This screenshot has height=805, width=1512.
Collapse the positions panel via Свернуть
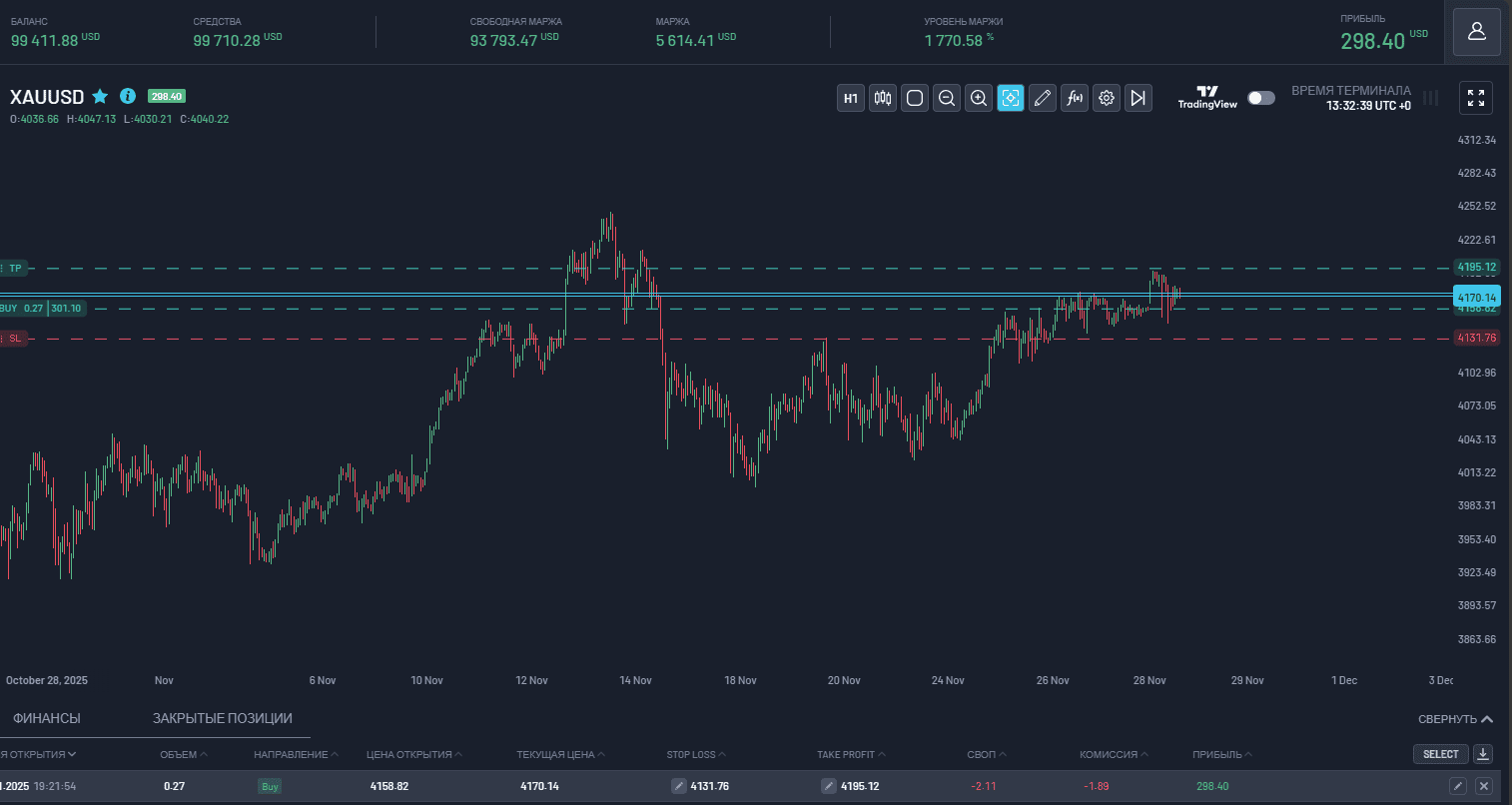1455,719
